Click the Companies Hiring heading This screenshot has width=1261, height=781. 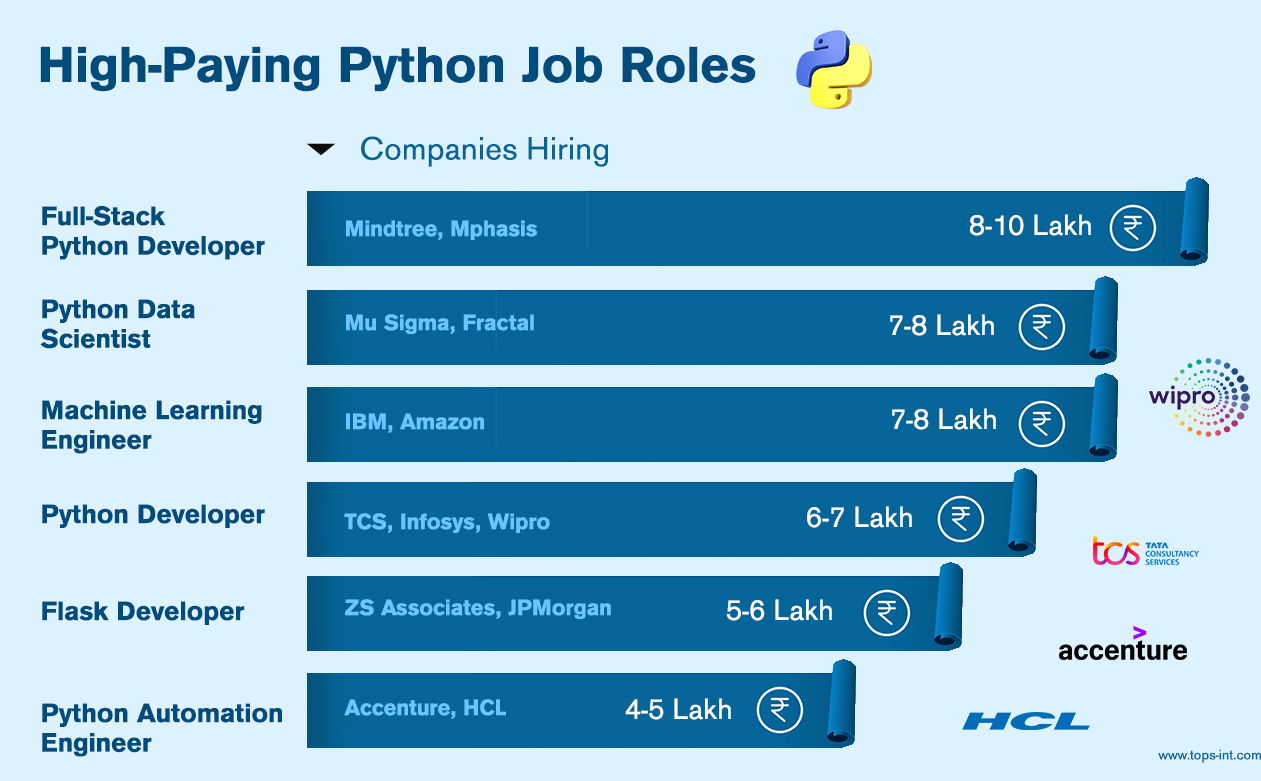[x=484, y=150]
